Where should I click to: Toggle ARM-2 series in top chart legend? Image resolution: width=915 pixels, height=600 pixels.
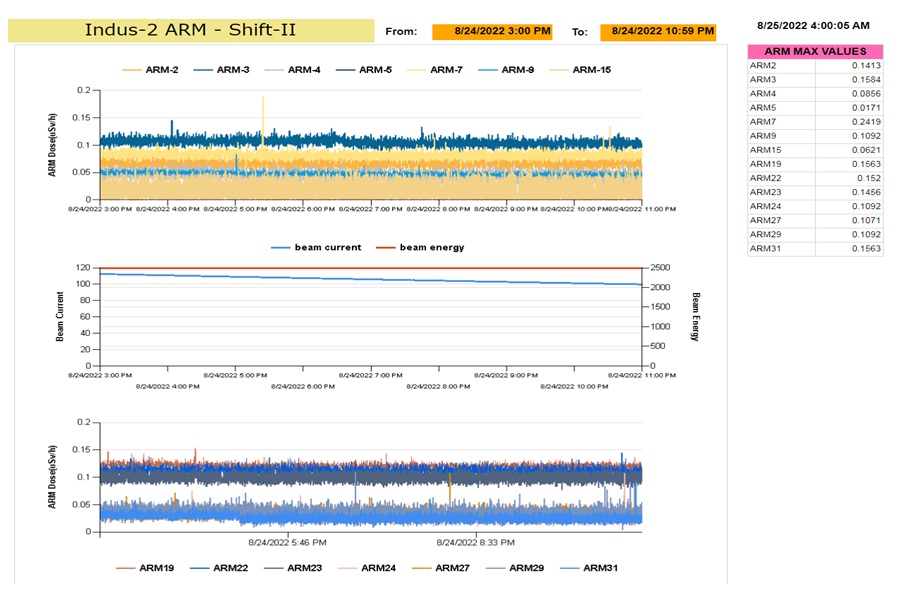coord(151,69)
